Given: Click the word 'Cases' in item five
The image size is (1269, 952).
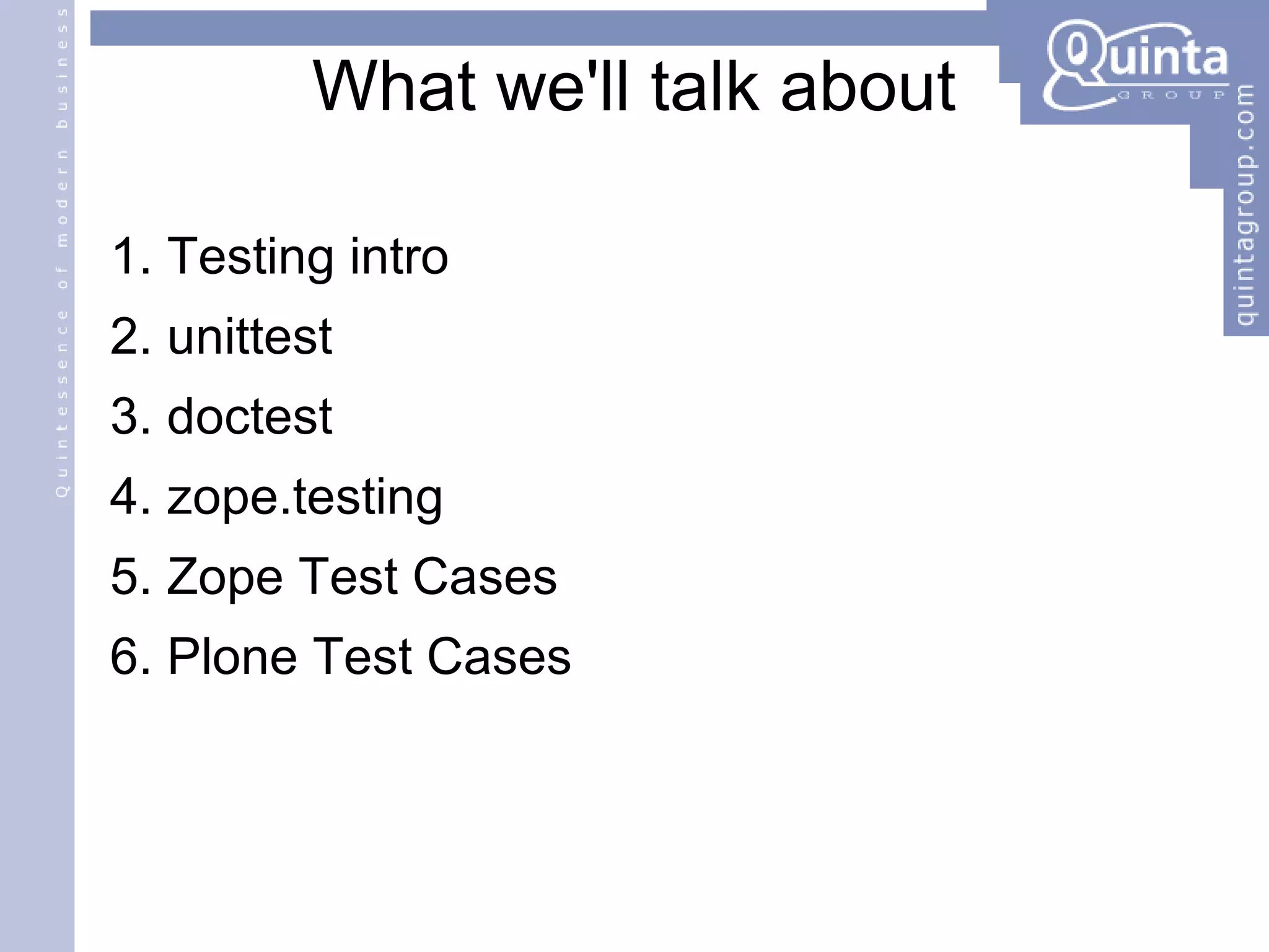Looking at the screenshot, I should coord(485,577).
